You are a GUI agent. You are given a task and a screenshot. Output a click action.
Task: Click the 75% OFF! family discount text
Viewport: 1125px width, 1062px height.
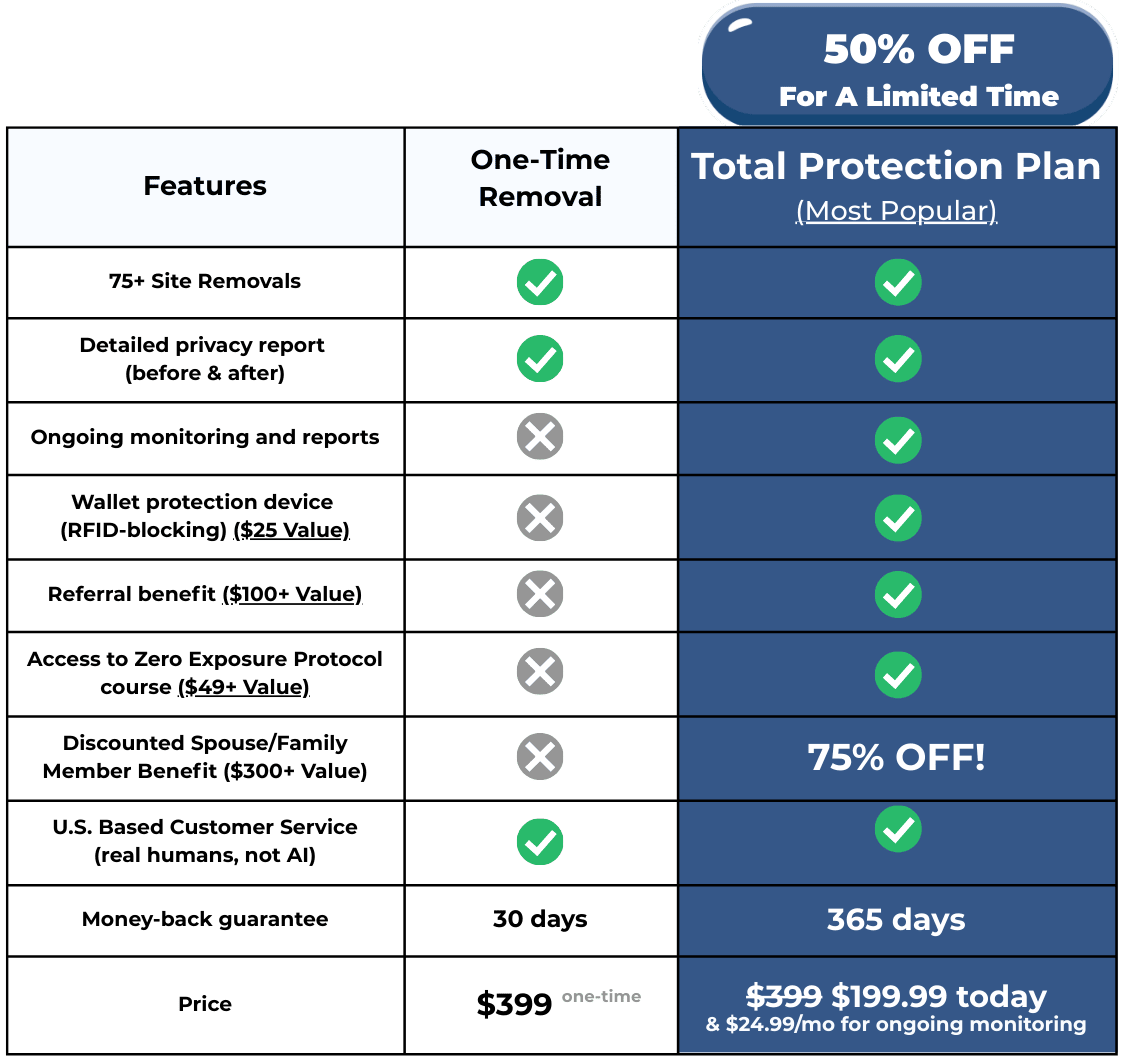coord(896,757)
